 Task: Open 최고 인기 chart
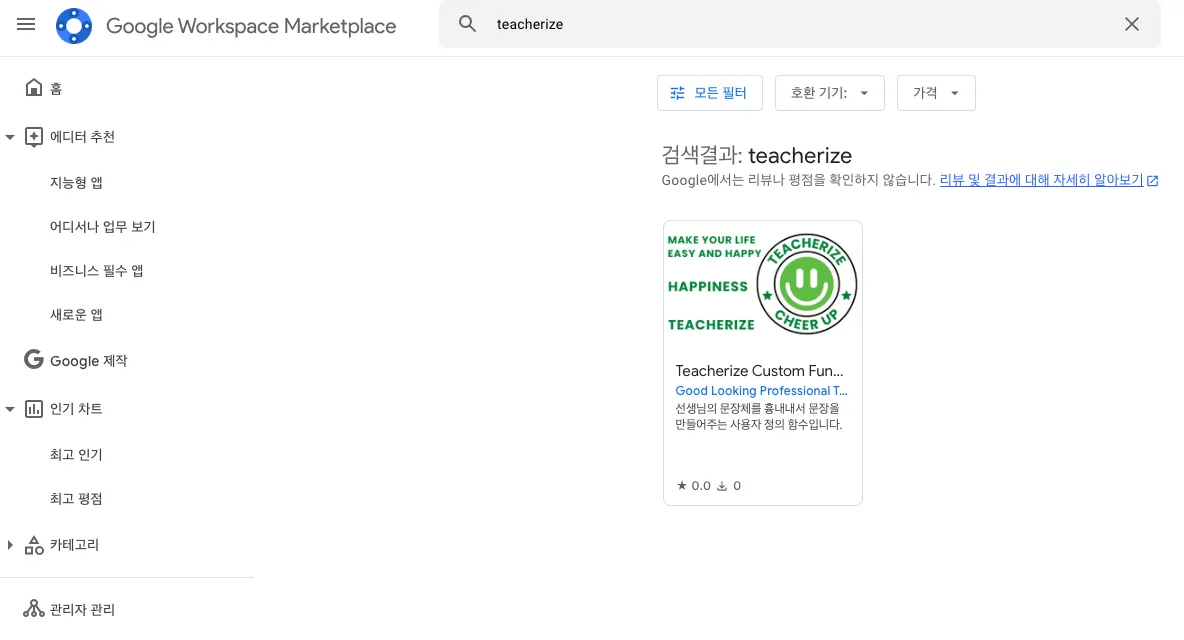click(76, 454)
